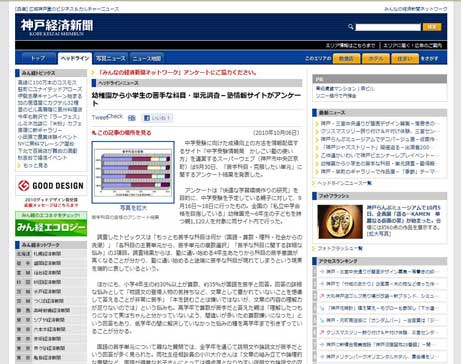Viewport: 461px width, 364px height.
Task: Click the Tweet link under the headline
Action: click(x=99, y=117)
